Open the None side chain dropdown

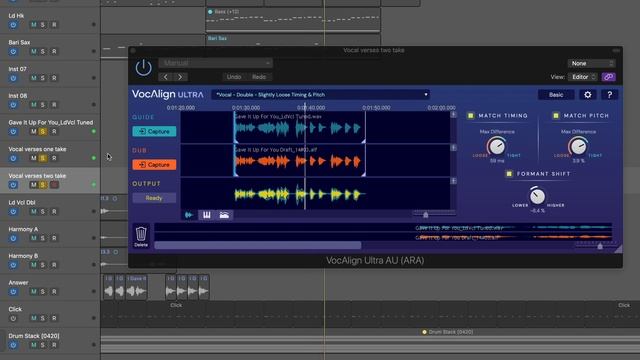(x=591, y=63)
